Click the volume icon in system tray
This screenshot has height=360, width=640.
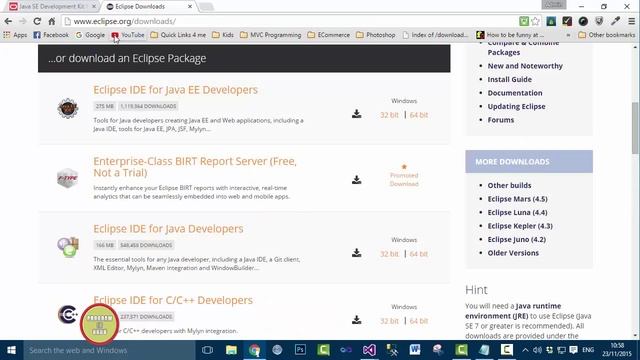pos(537,350)
